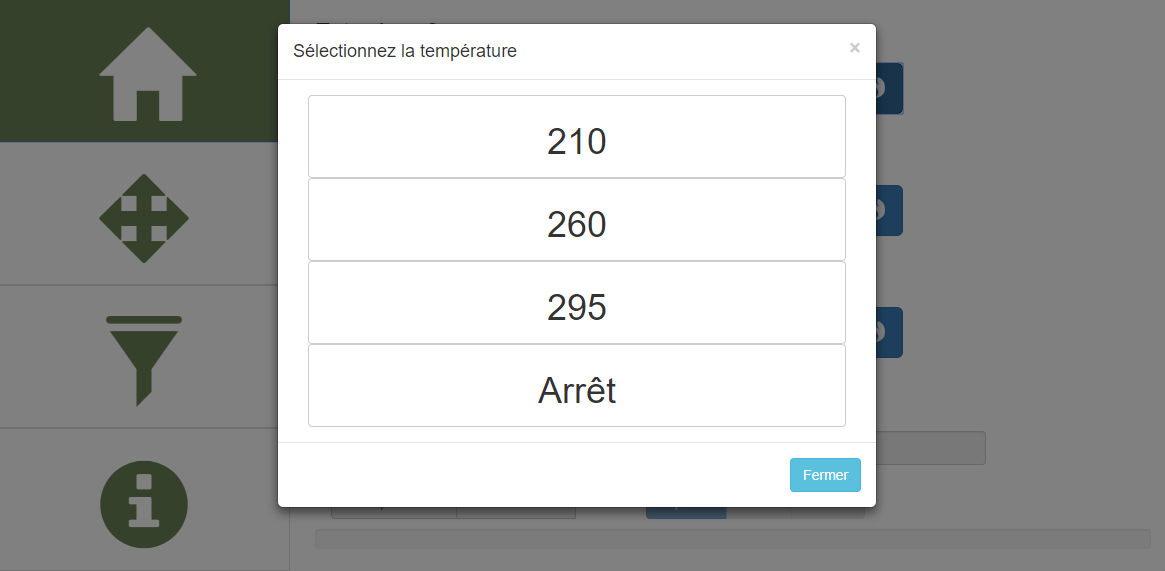Click the top blue button behind dialog
The height and width of the screenshot is (571, 1165).
(890, 88)
